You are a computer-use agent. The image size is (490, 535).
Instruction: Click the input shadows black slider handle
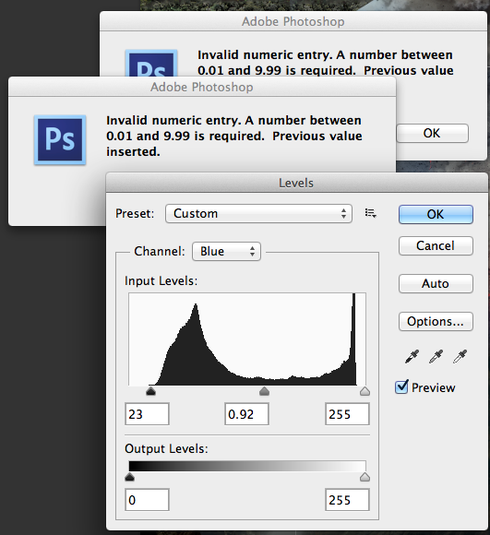(151, 391)
